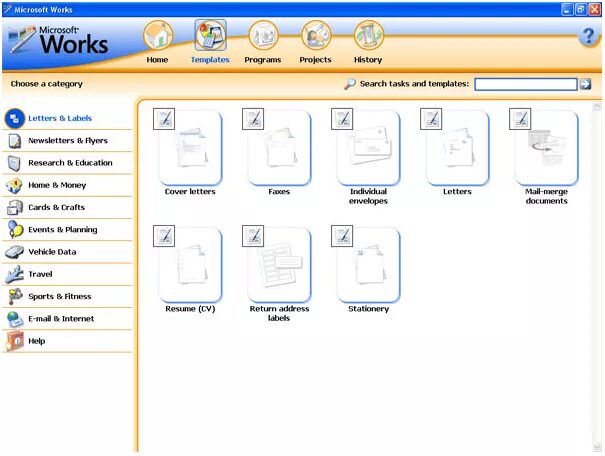Open the Resume (CV) template thumbnail
605x456 pixels.
click(x=190, y=265)
